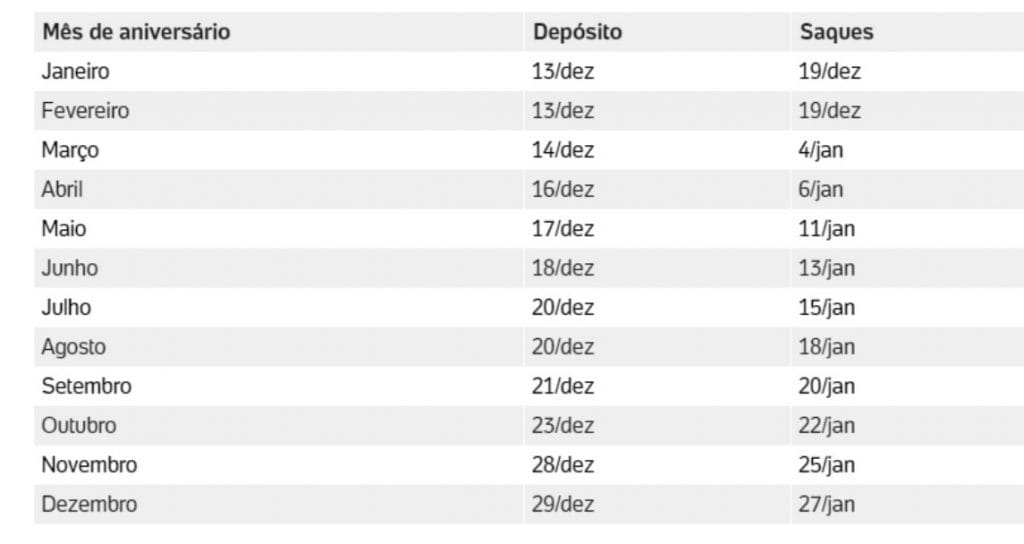Select the Abril month cell

(x=62, y=189)
